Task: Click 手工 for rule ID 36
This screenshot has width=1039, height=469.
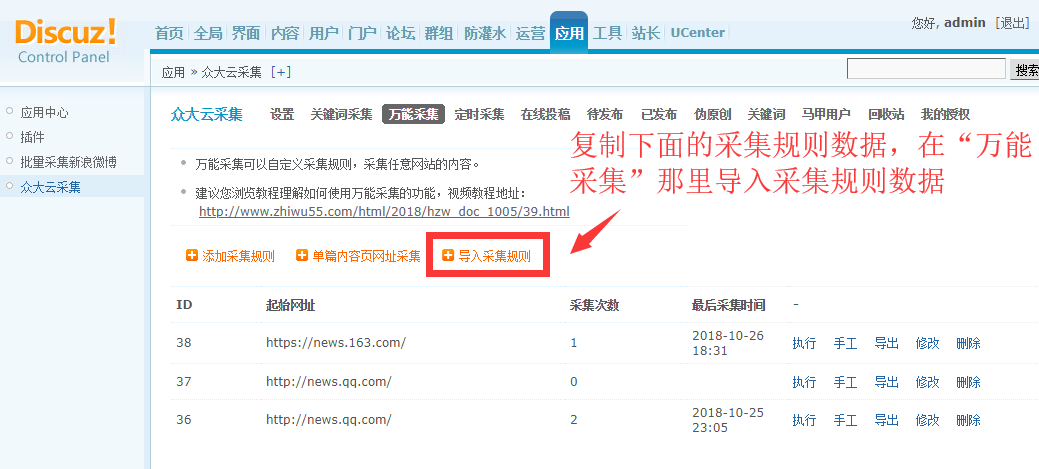Action: pyautogui.click(x=845, y=420)
